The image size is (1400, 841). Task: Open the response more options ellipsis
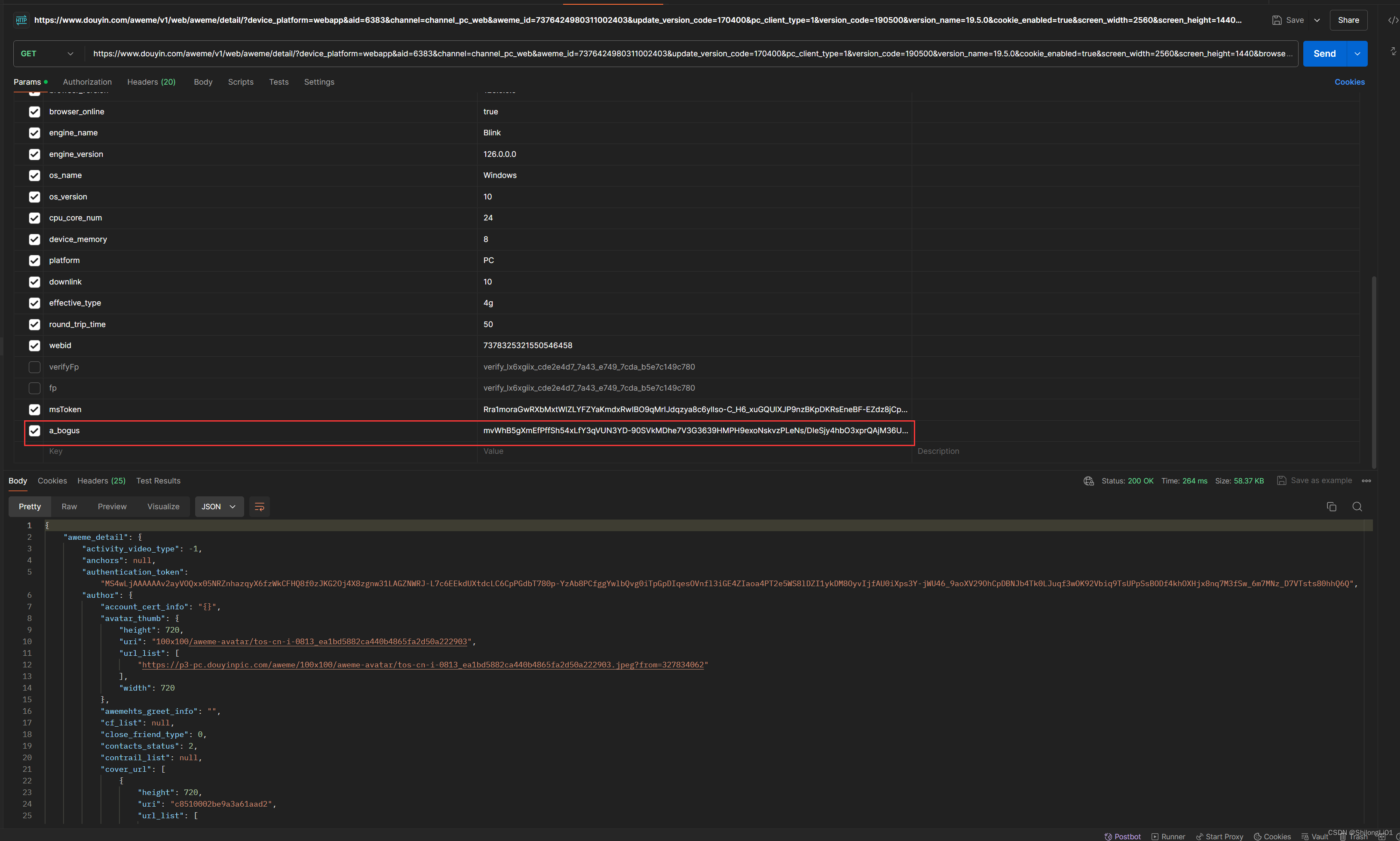1366,480
